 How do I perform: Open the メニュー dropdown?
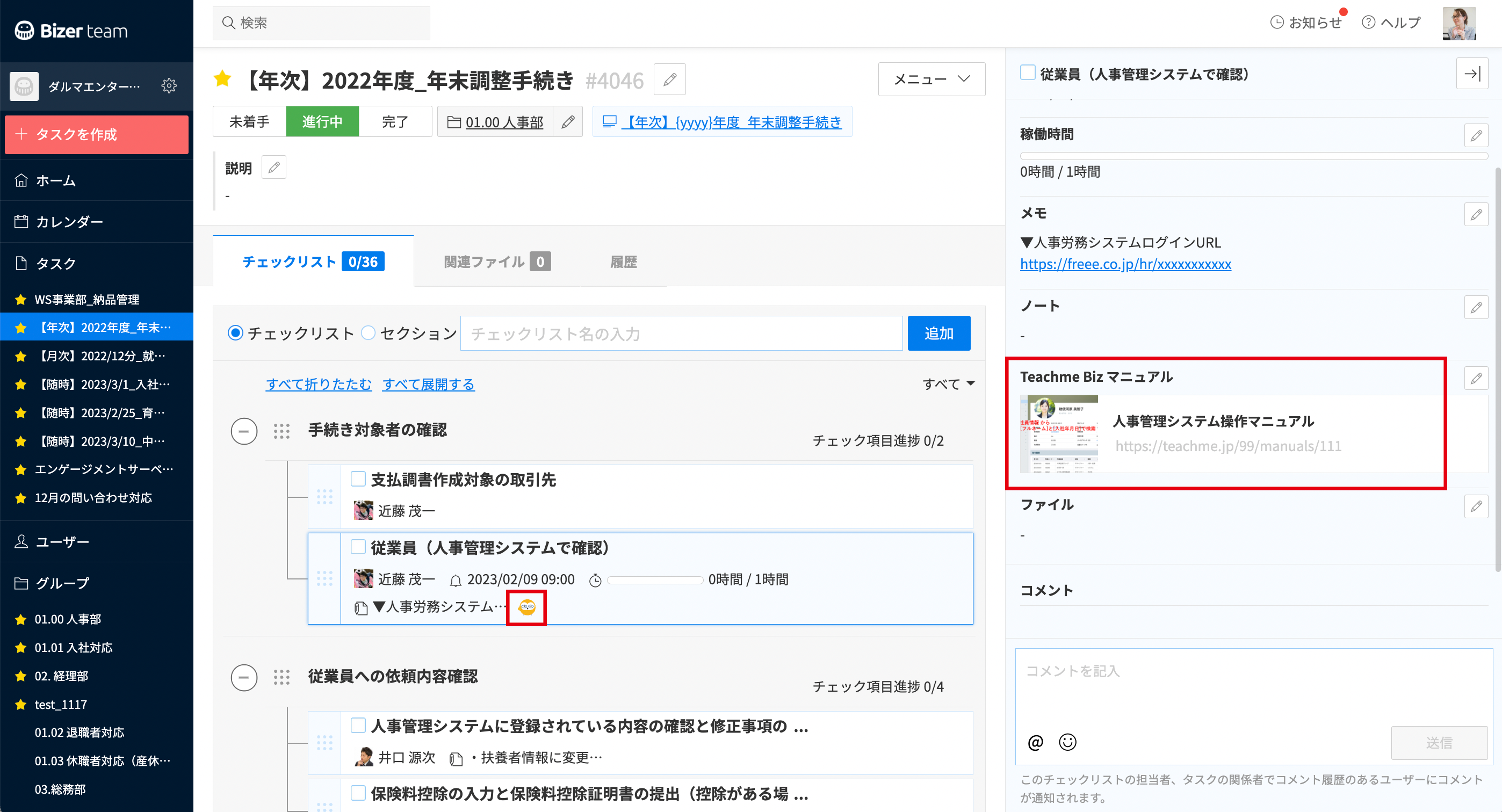[930, 79]
